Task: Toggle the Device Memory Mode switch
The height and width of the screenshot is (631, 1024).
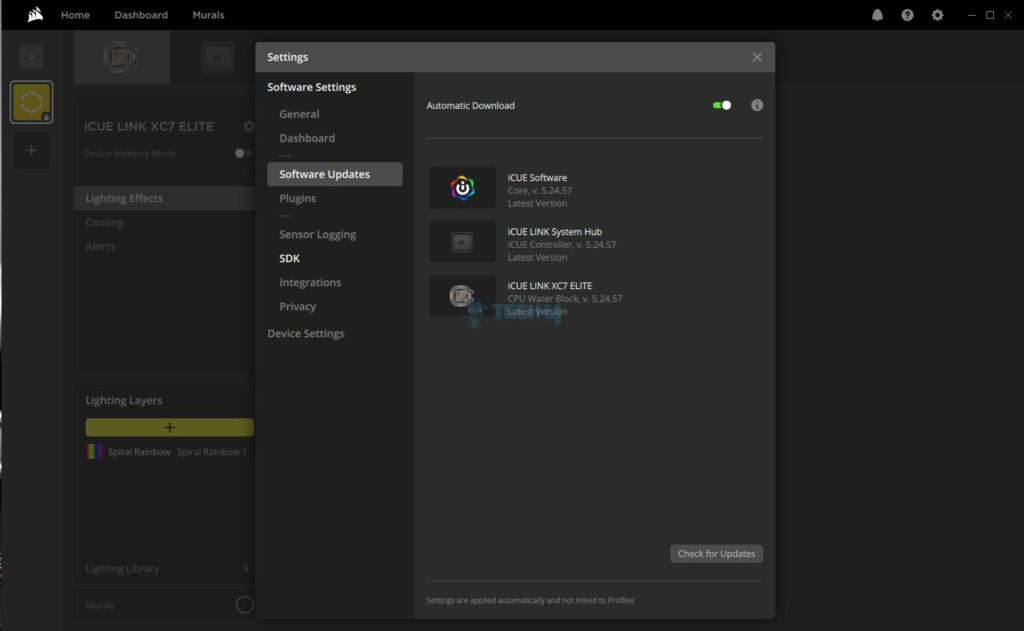Action: (x=243, y=154)
